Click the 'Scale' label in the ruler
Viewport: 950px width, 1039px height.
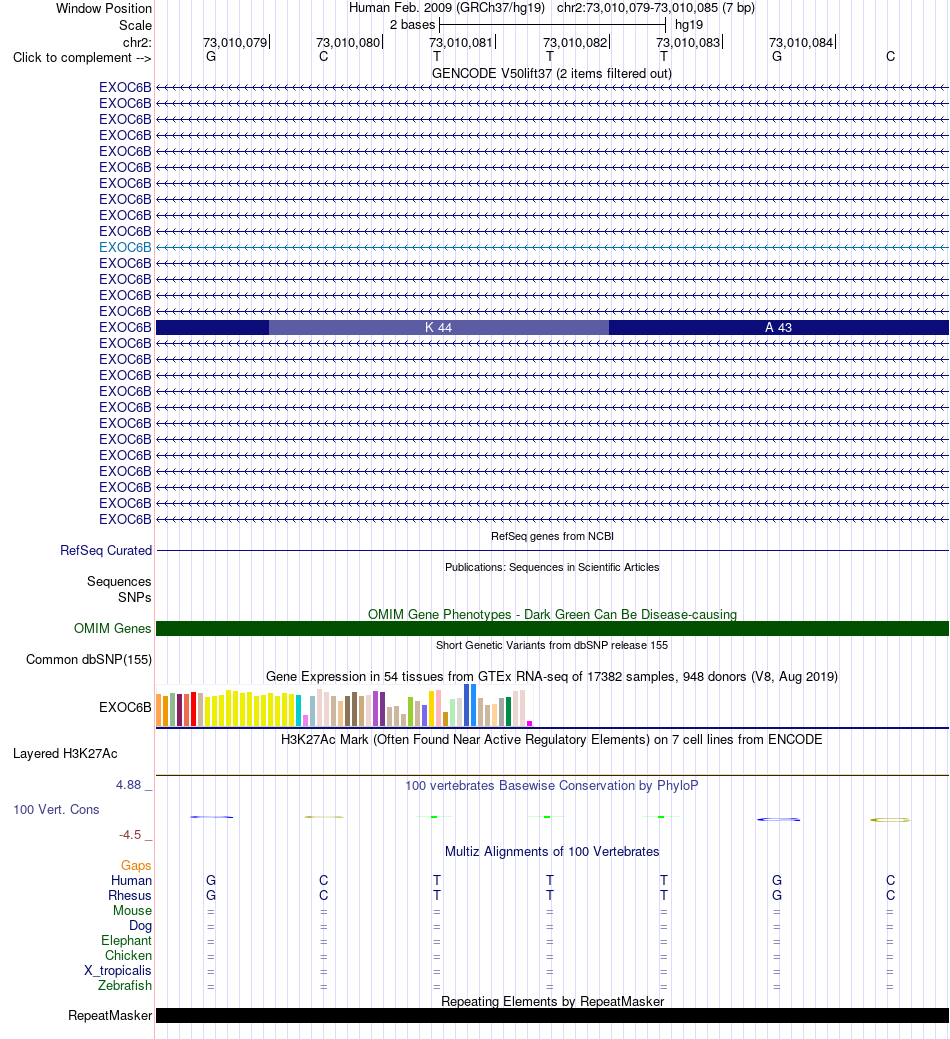coord(135,25)
